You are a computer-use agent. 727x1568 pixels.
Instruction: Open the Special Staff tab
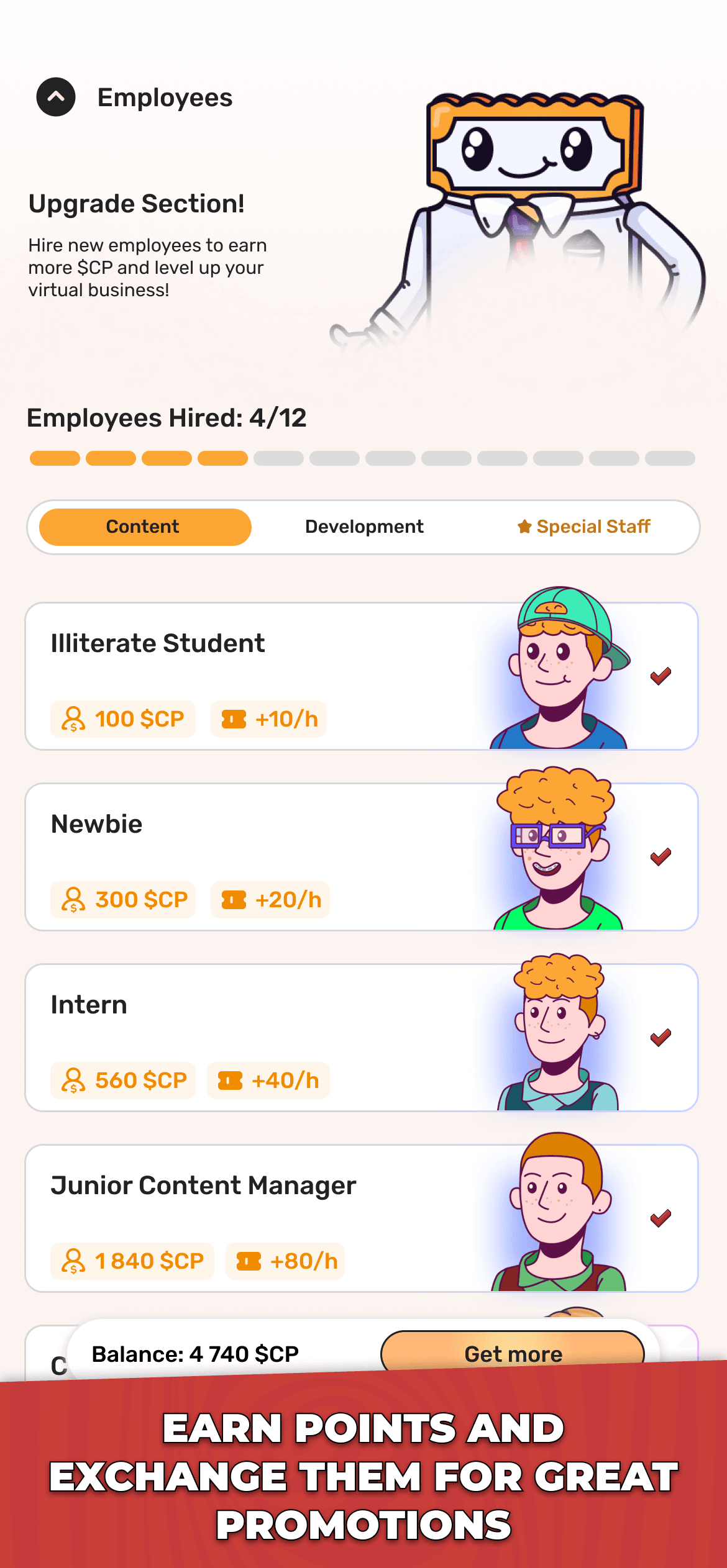[x=585, y=527]
